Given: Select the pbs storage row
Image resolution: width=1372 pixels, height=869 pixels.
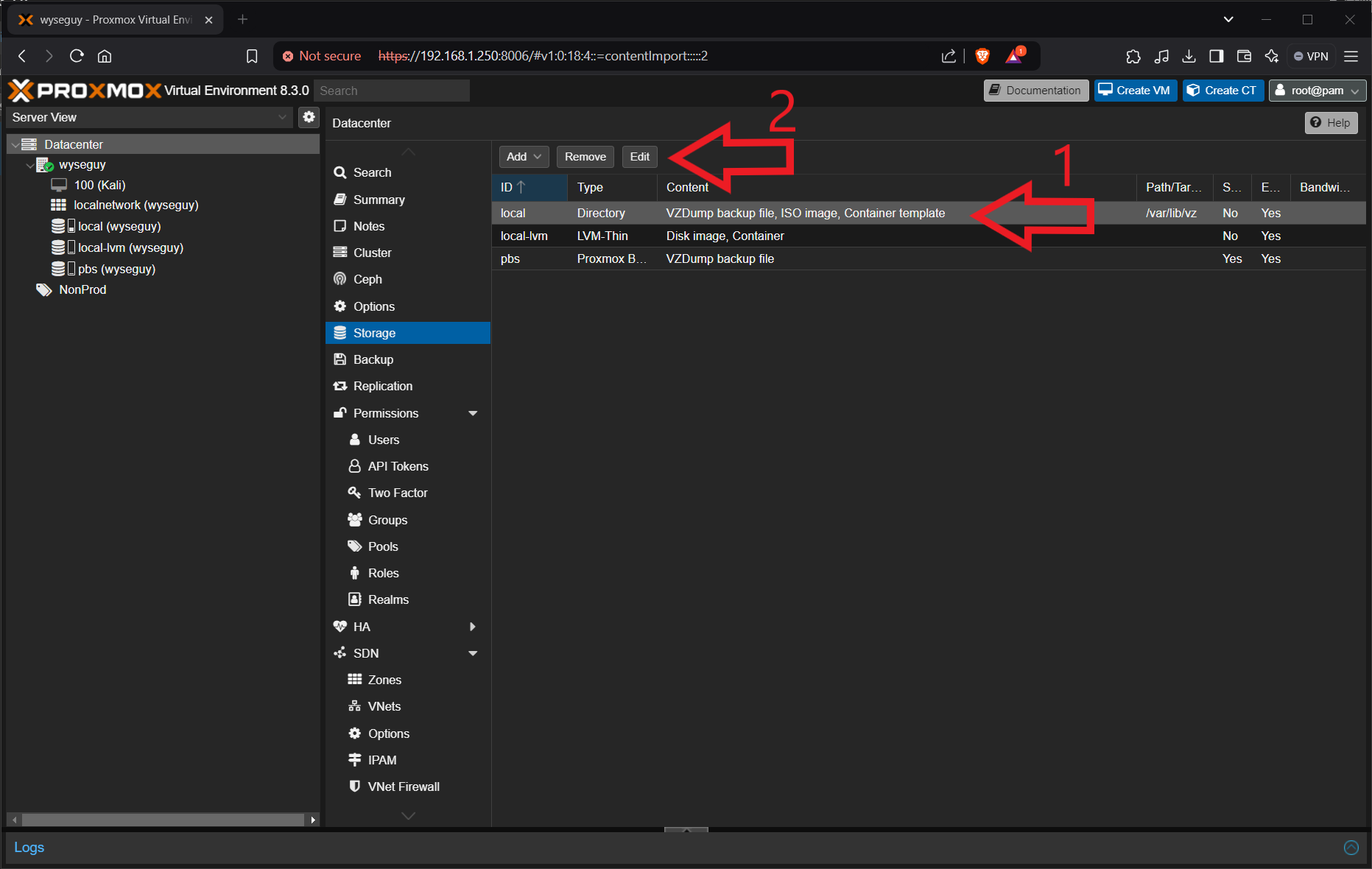Looking at the screenshot, I should point(928,258).
